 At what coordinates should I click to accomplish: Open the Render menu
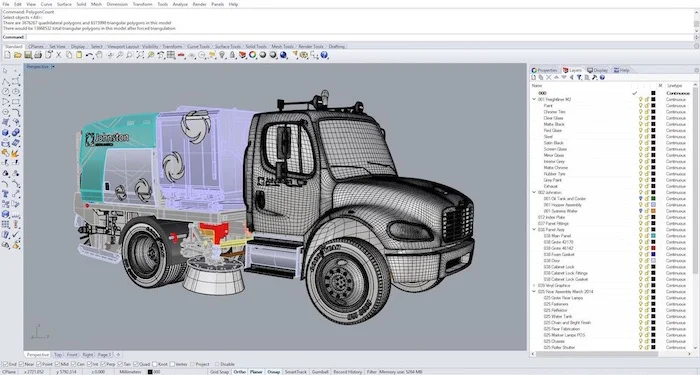point(199,4)
